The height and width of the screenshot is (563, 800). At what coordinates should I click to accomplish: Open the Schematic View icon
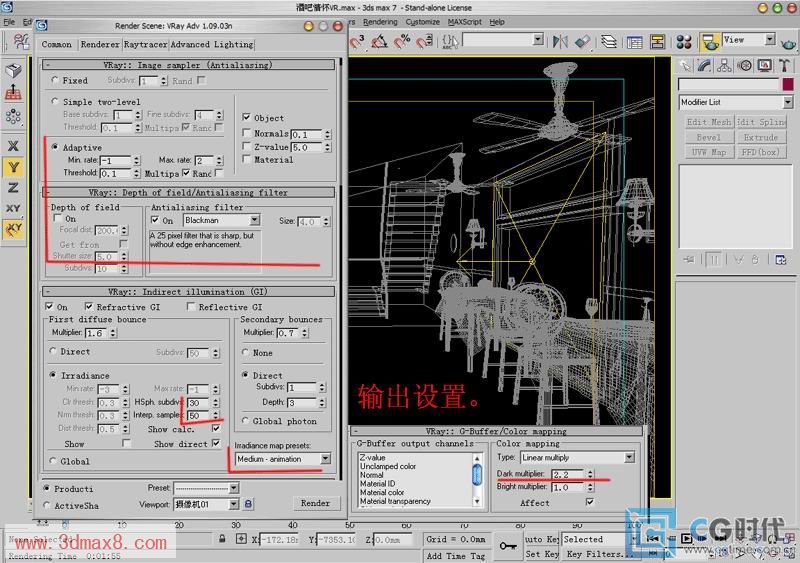pyautogui.click(x=657, y=42)
